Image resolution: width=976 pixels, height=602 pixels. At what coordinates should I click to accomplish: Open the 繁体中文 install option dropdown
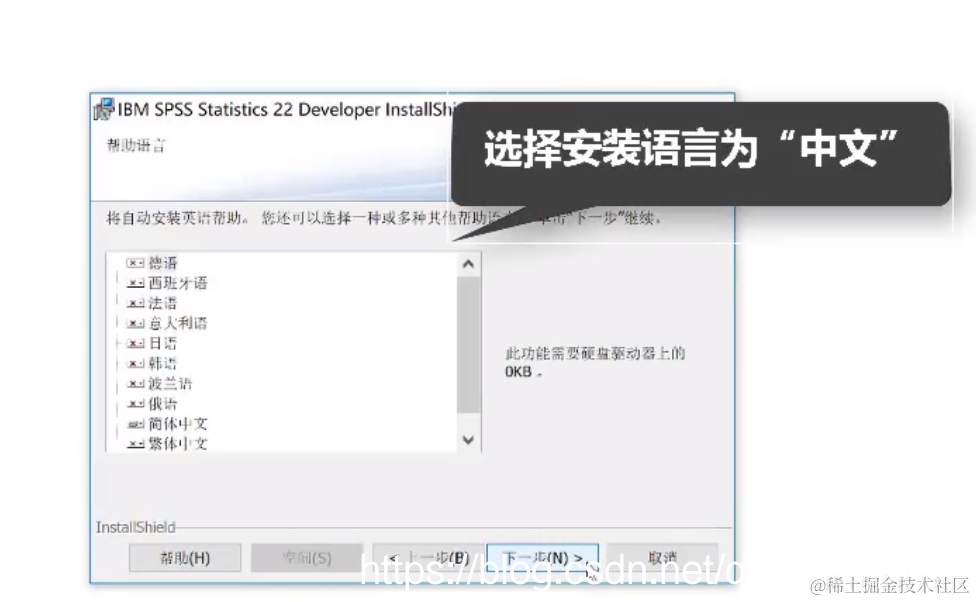point(134,443)
